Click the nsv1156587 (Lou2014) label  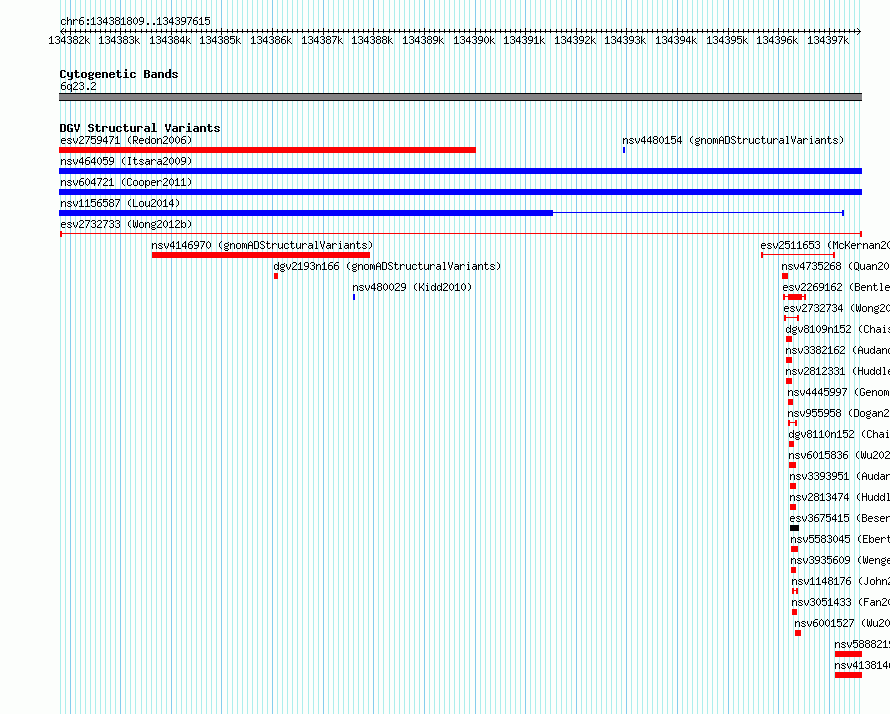click(x=120, y=203)
